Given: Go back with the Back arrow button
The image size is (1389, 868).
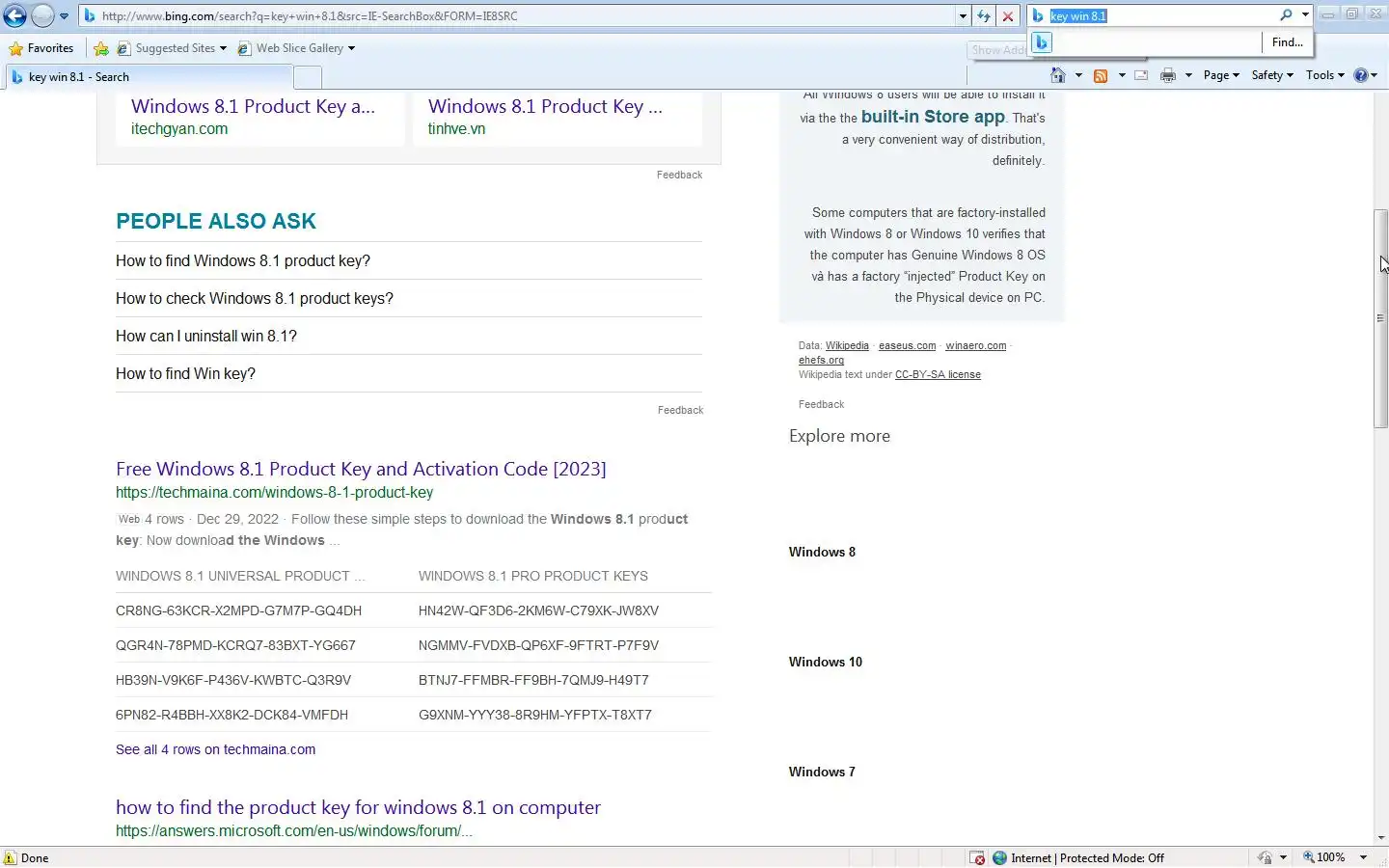Looking at the screenshot, I should pos(14,16).
